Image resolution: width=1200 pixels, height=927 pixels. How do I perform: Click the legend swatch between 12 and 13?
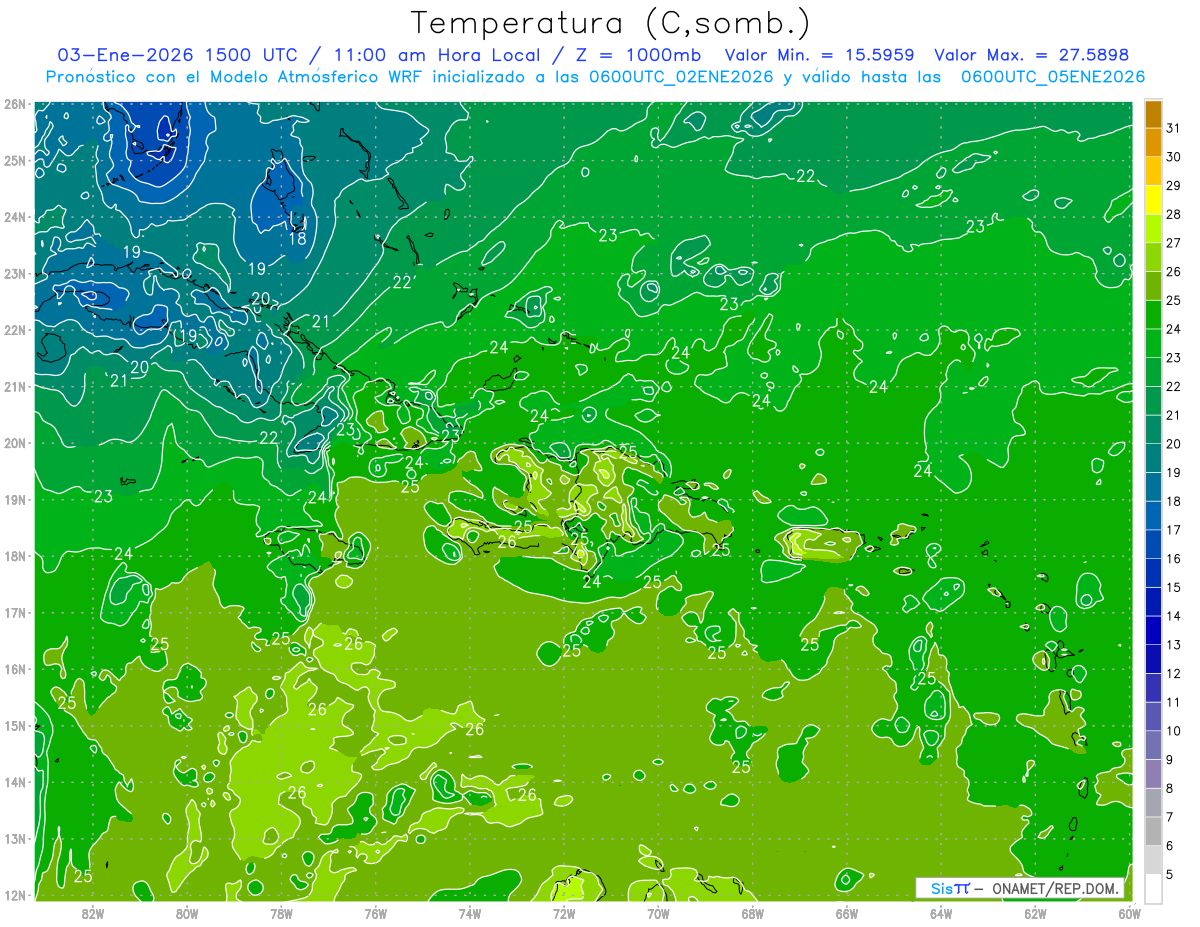click(1153, 659)
